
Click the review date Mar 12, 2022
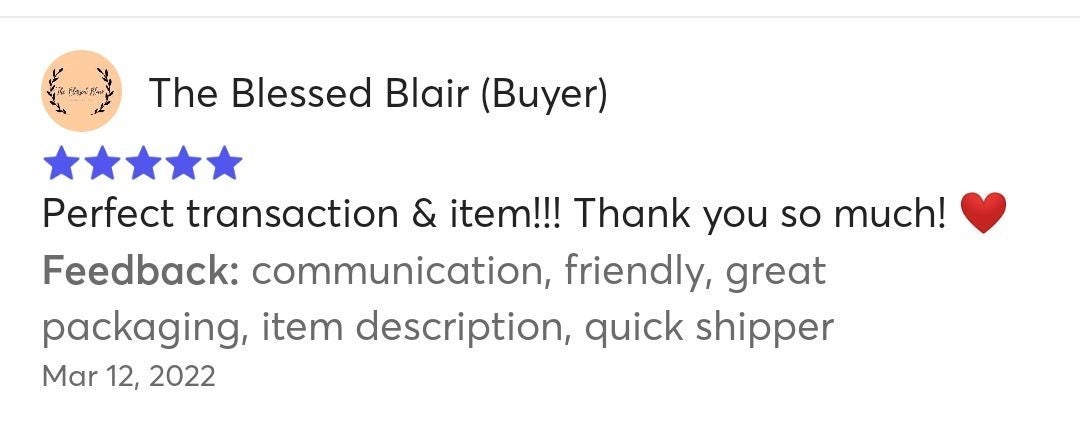pos(129,377)
